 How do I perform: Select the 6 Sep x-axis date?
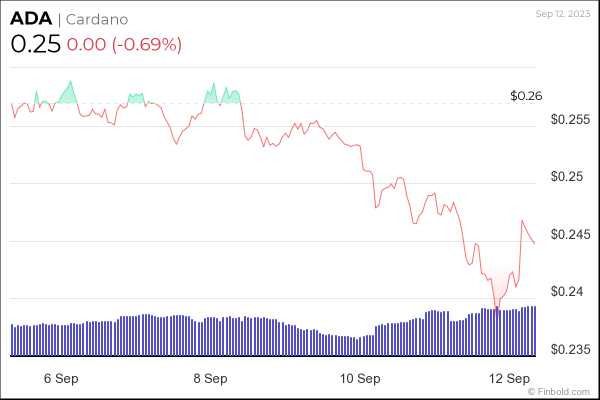[59, 379]
